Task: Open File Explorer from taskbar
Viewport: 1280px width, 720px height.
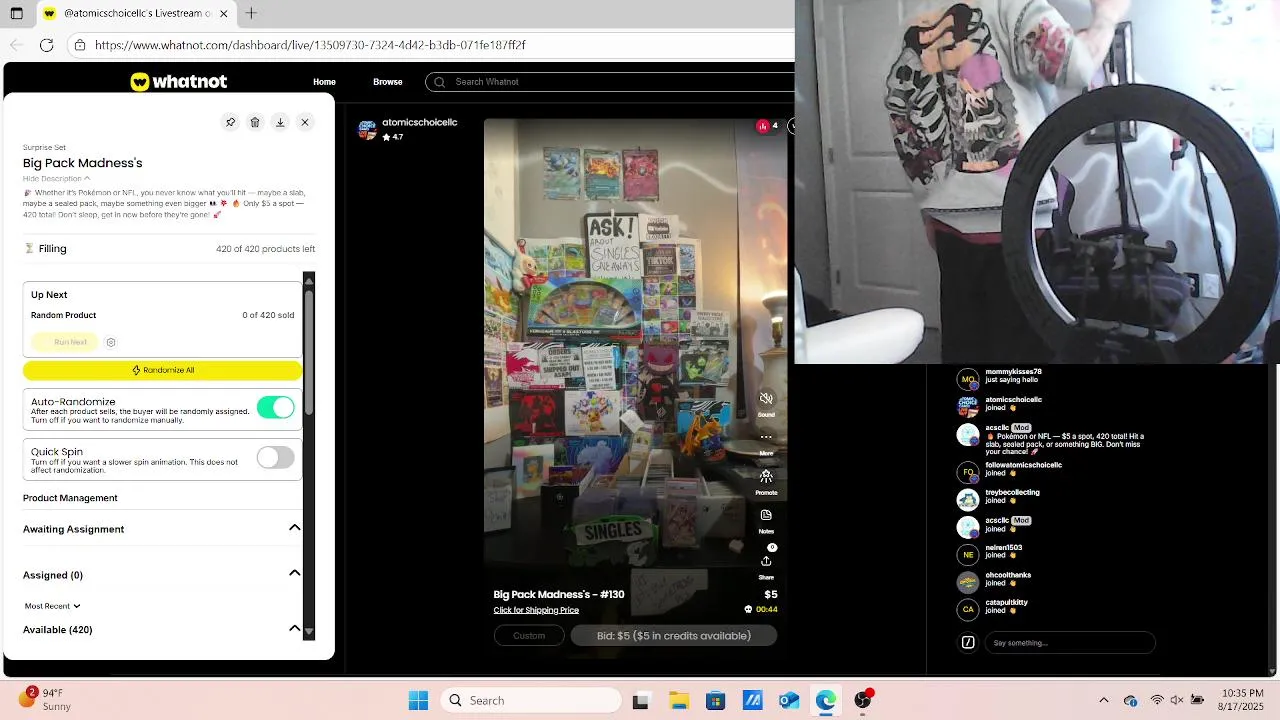Action: [678, 701]
